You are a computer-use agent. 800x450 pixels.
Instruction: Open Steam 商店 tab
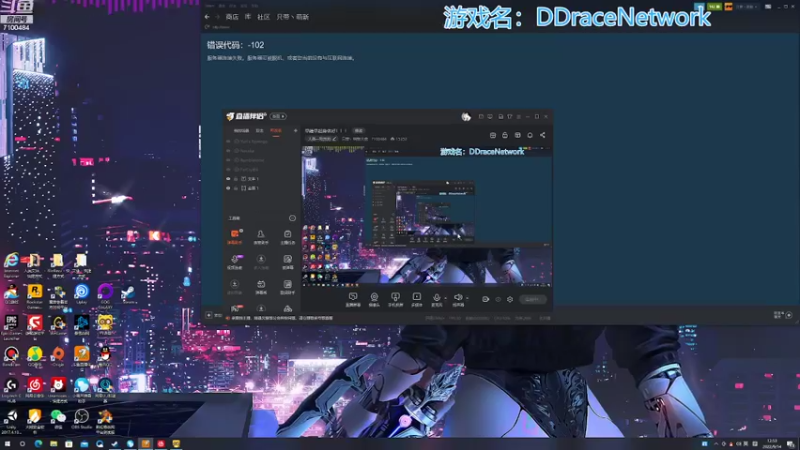pyautogui.click(x=232, y=17)
